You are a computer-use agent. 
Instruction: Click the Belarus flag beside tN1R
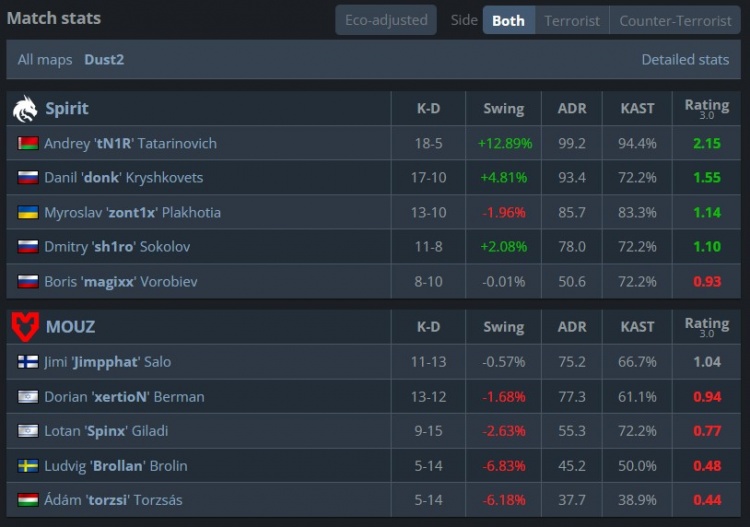(x=28, y=143)
